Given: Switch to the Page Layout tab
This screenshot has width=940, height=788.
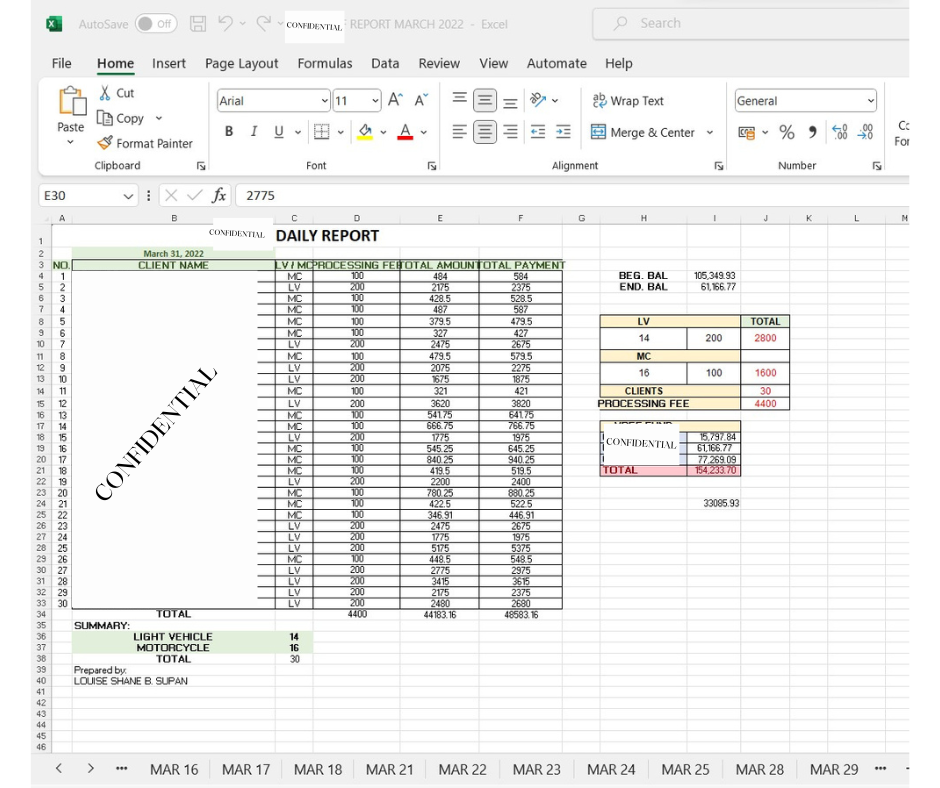Looking at the screenshot, I should point(242,63).
